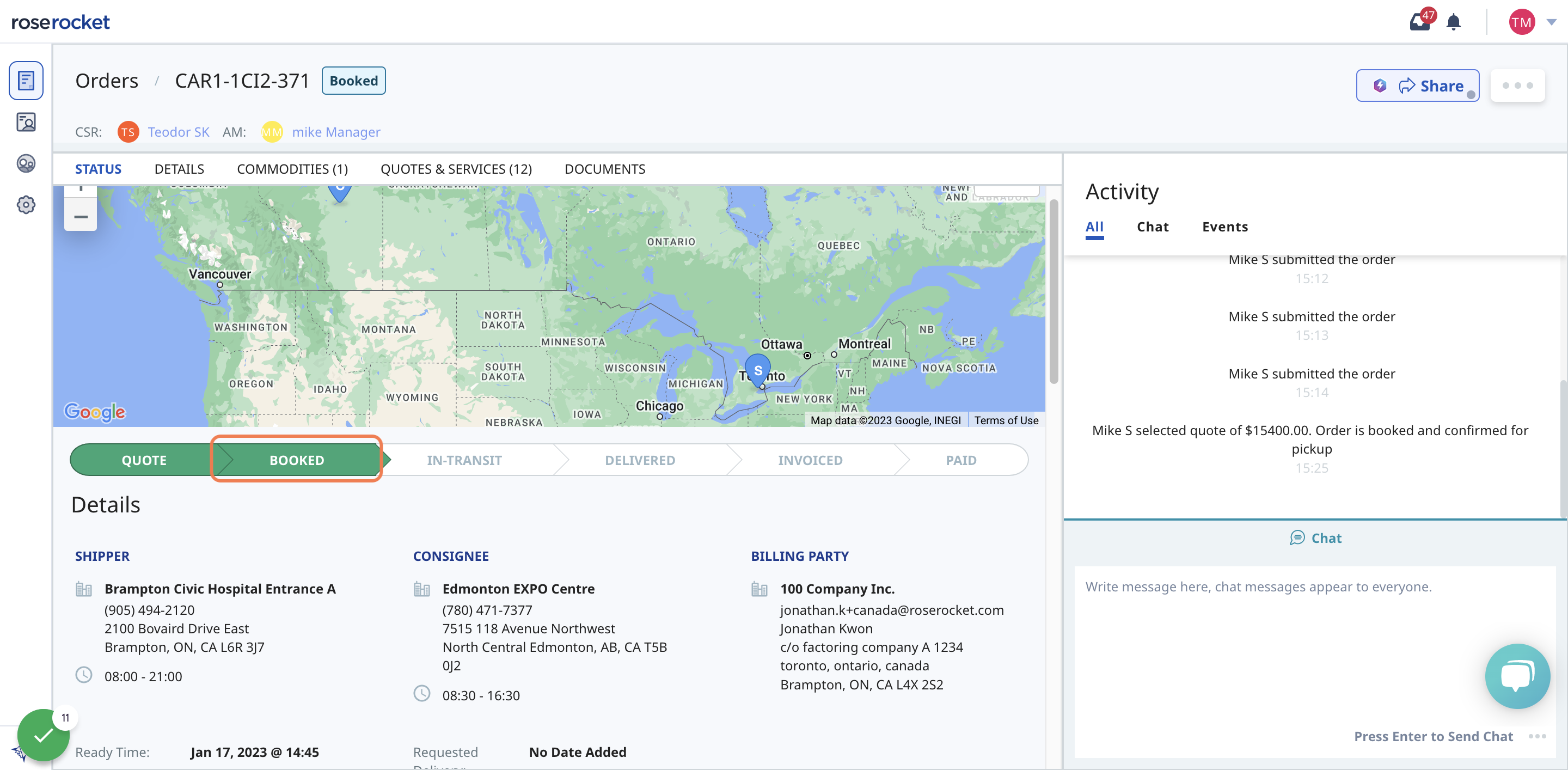Select the DOCUMENTS tab
The image size is (1568, 770).
point(604,168)
